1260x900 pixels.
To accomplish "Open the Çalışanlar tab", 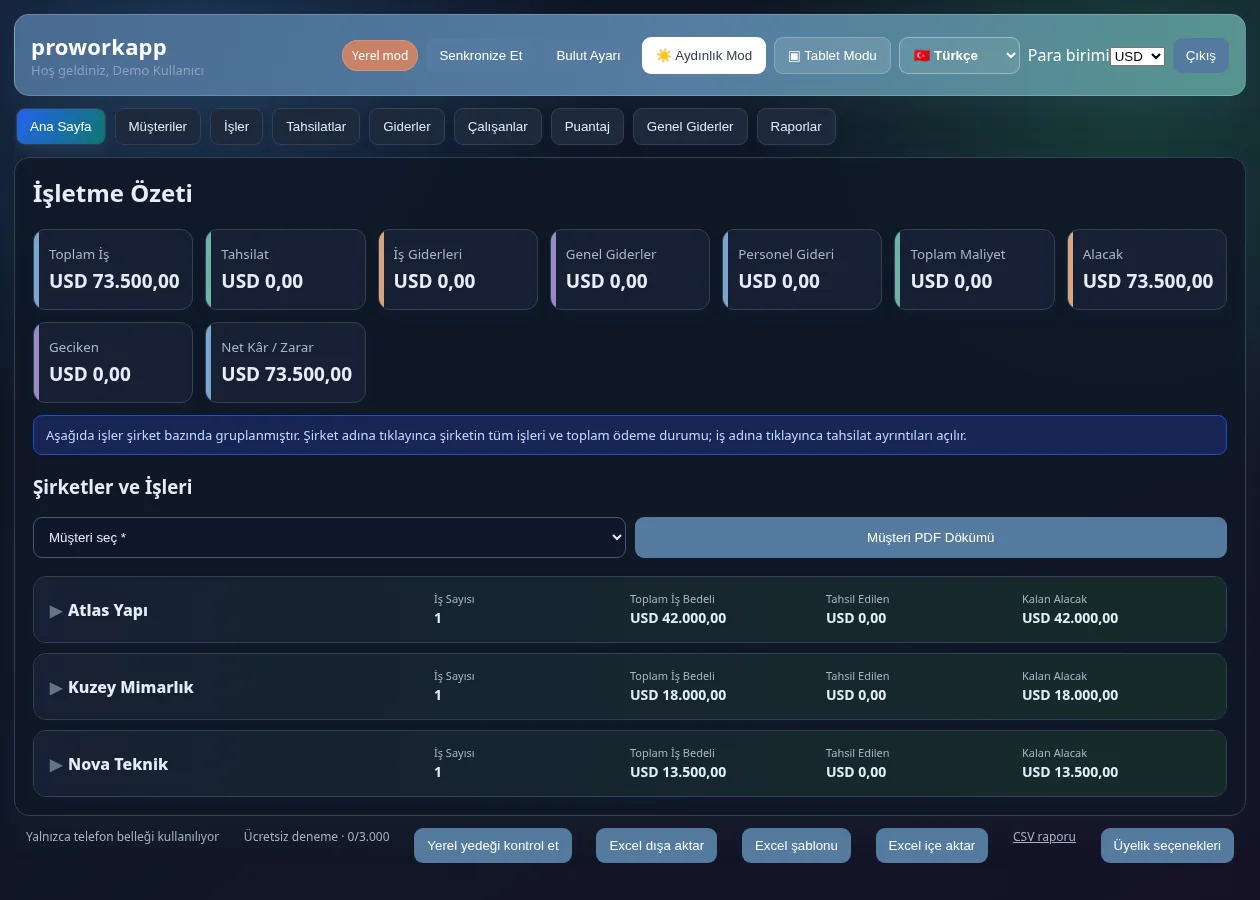I will click(x=498, y=127).
